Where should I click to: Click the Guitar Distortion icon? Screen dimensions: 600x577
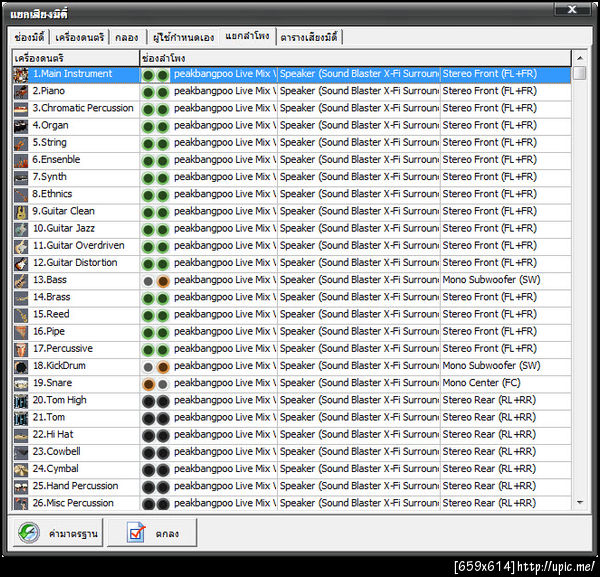pyautogui.click(x=21, y=264)
